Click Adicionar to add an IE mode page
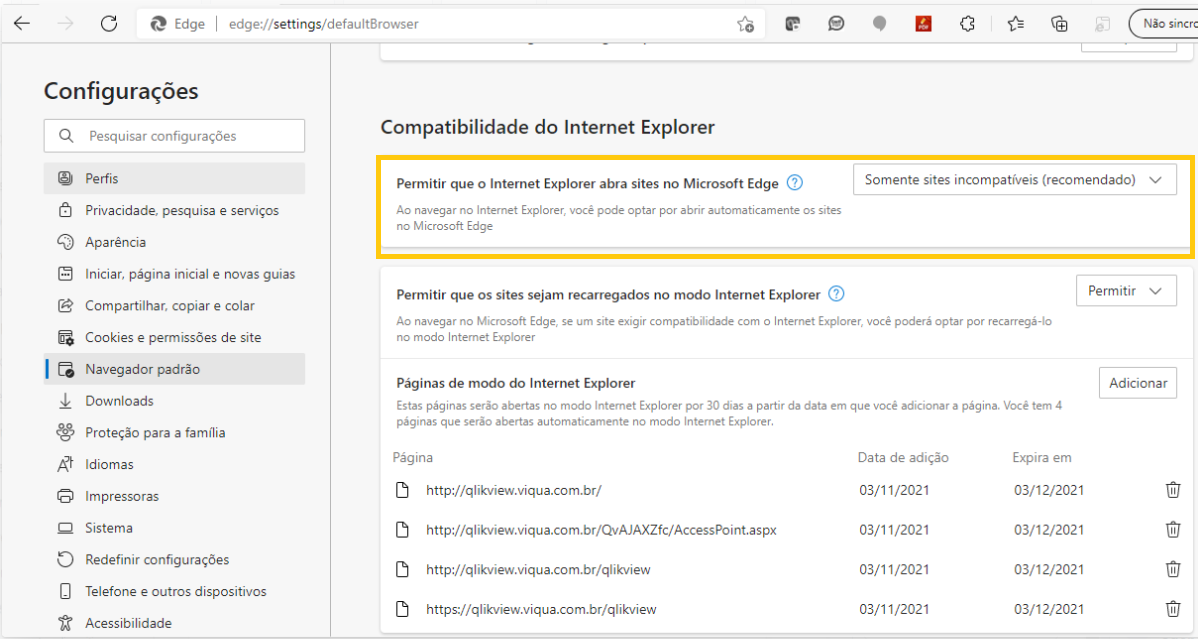Screen dimensions: 1198x642 1138,383
